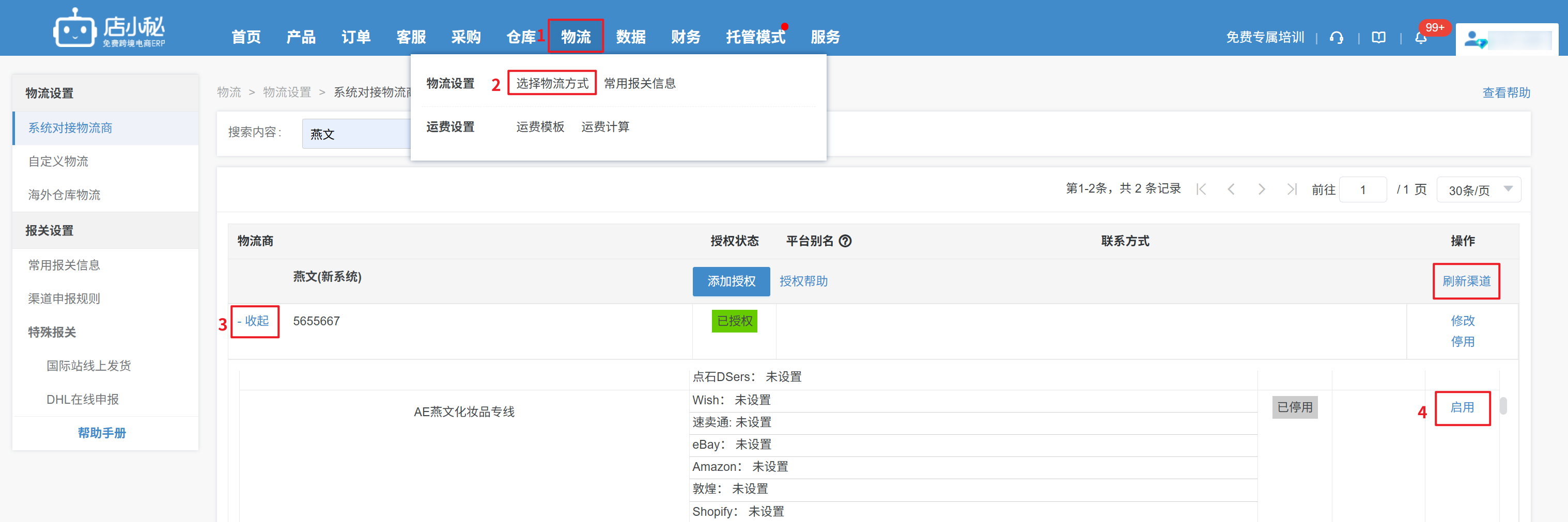Collapse the 5655667 account row via 收起
The height and width of the screenshot is (522, 1568).
pyautogui.click(x=254, y=321)
